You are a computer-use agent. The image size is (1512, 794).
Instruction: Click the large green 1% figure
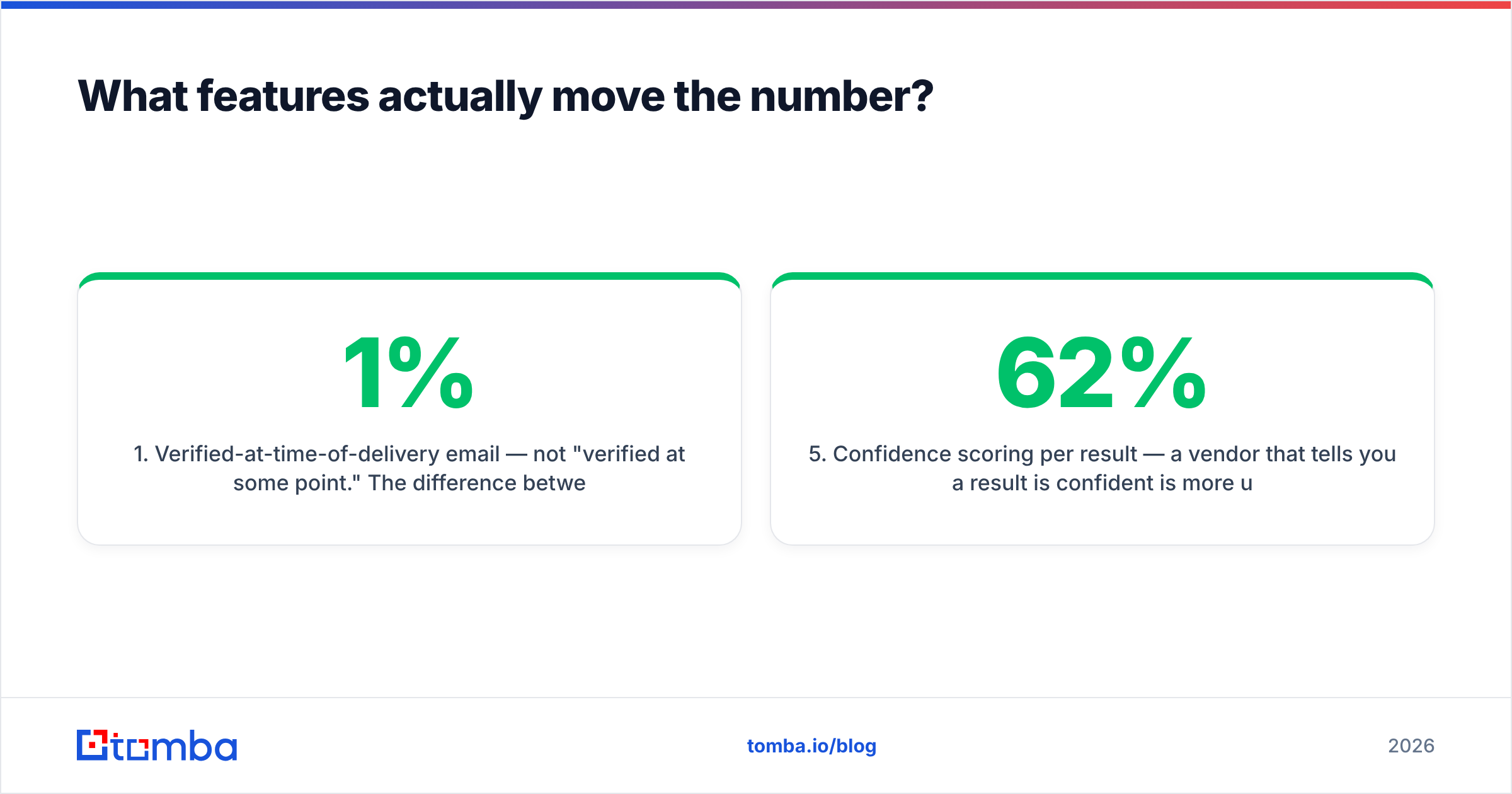point(409,372)
